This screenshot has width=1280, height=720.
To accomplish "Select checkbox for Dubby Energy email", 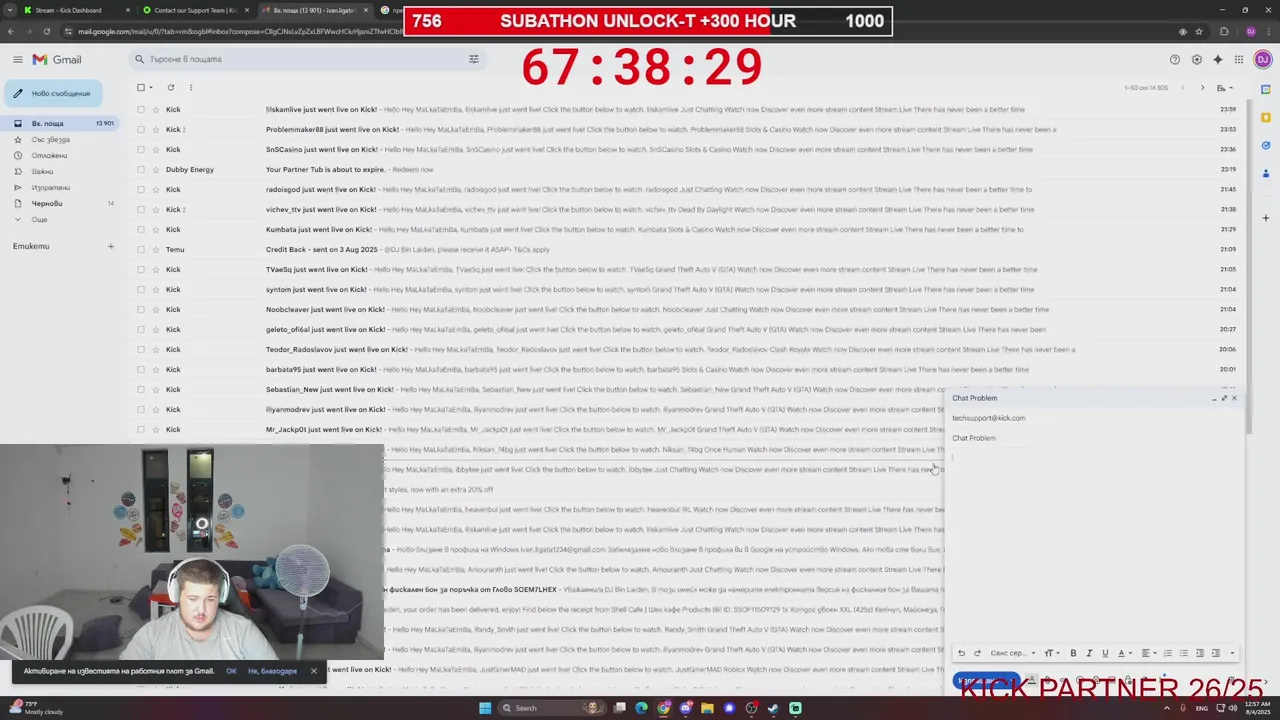I will 140,169.
